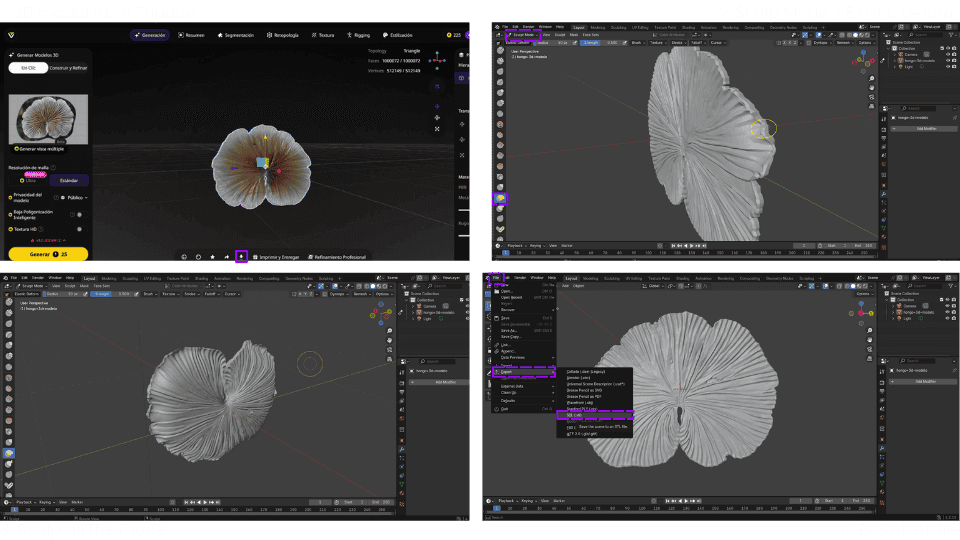This screenshot has width=960, height=540.
Task: Select the highlighted Elastic Deform brush in step 2
Action: point(500,198)
